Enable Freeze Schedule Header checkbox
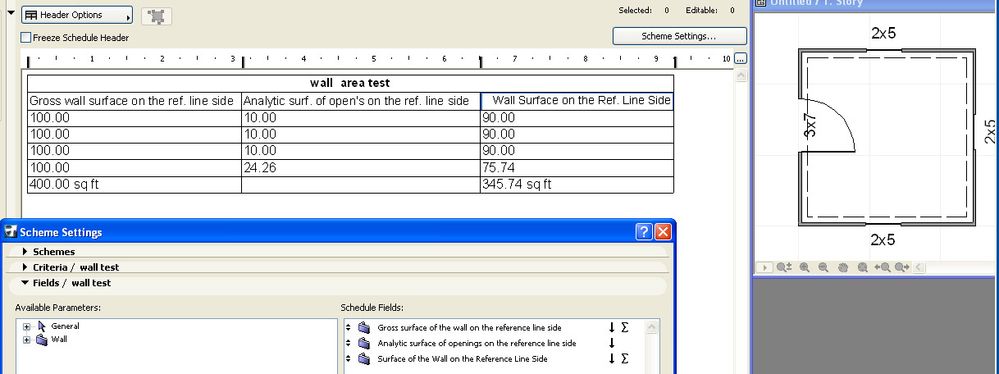999x374 pixels. click(x=25, y=38)
